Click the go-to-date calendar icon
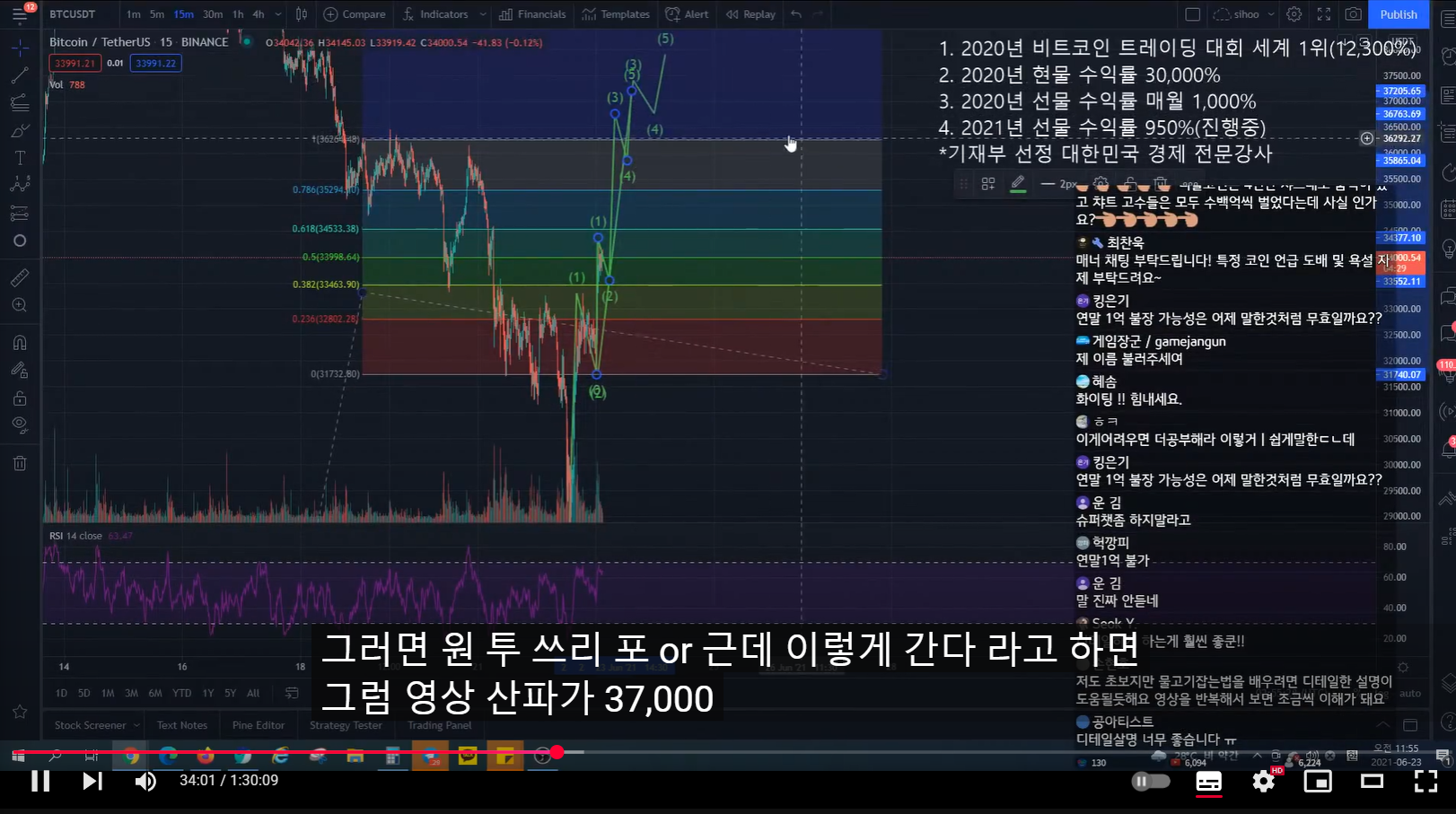 292,693
